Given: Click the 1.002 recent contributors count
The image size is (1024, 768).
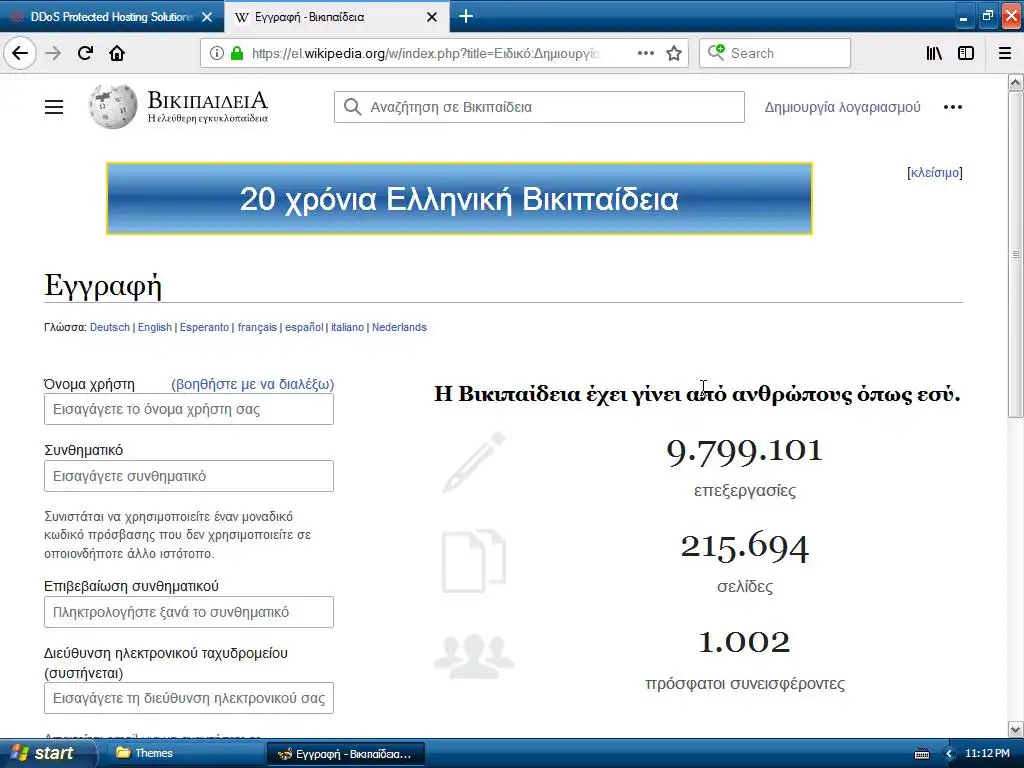Looking at the screenshot, I should 744,642.
